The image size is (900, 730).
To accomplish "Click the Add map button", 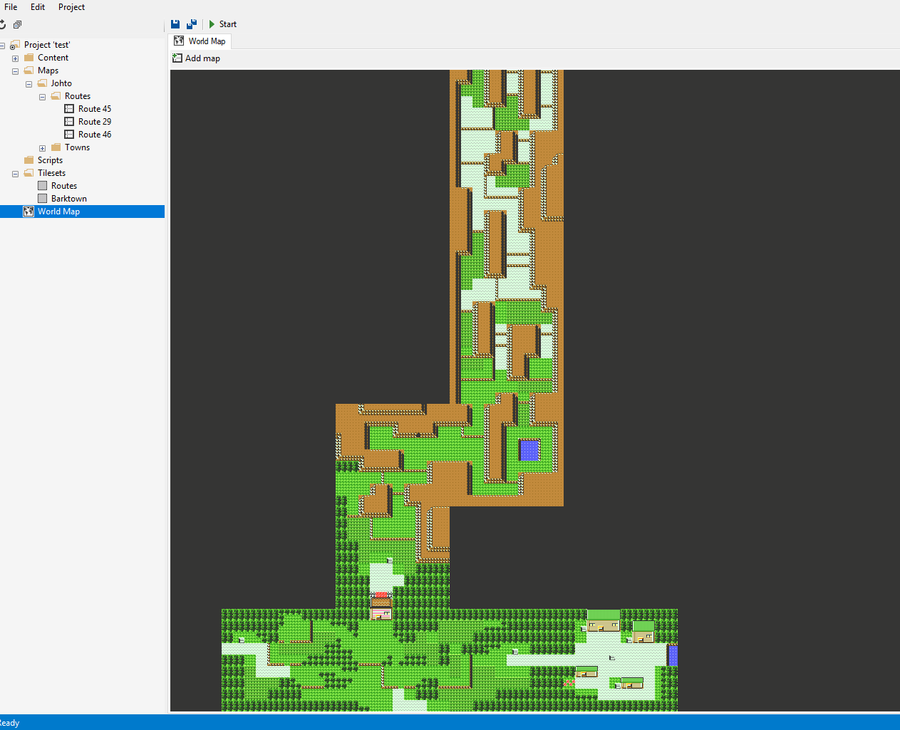I will (196, 58).
